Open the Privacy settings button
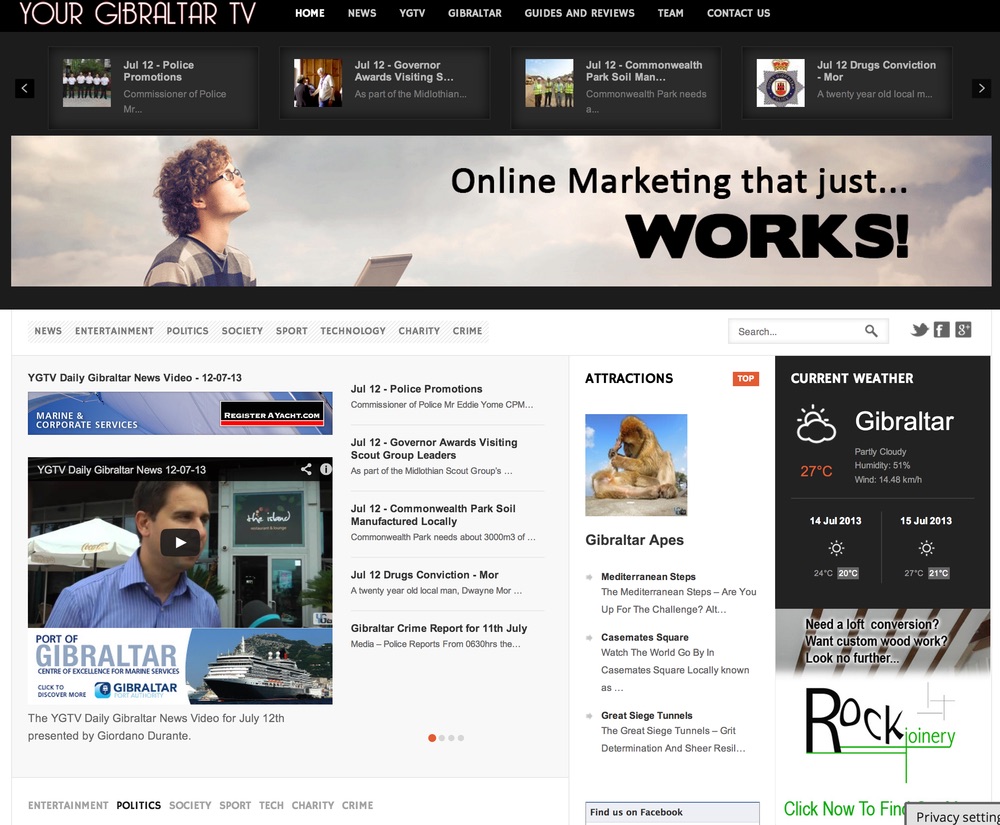Screen dimensions: 1000x825 (953, 815)
